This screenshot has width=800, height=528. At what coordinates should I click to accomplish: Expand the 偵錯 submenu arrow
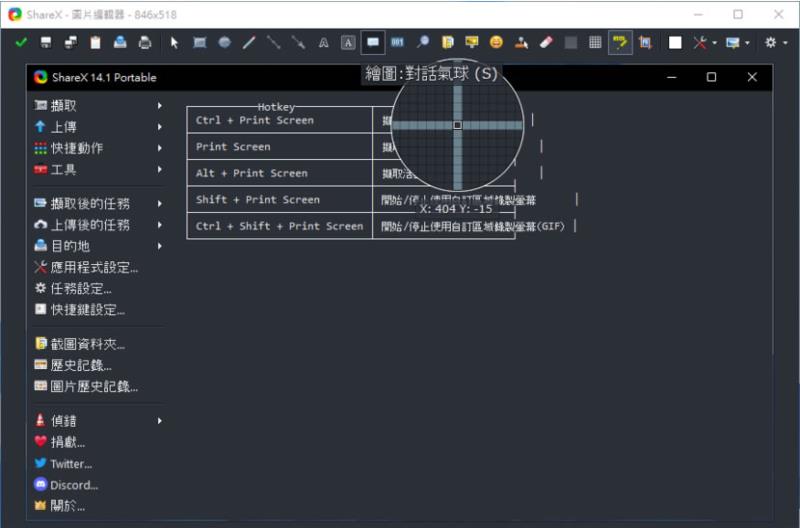160,421
